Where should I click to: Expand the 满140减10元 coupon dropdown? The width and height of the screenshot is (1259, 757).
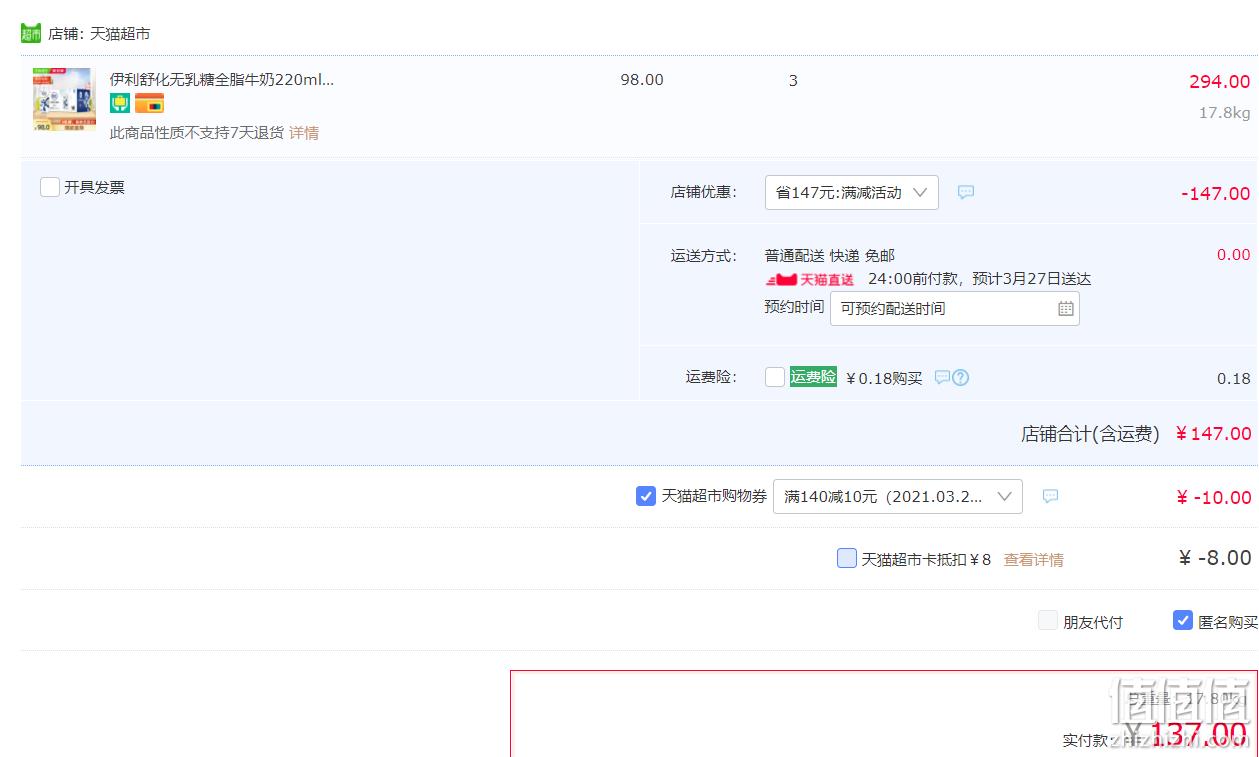coord(898,496)
